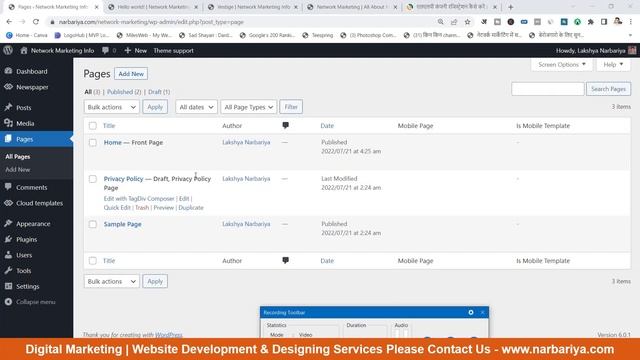The width and height of the screenshot is (640, 360).
Task: Duplicate the Privacy Policy page
Action: tap(191, 207)
